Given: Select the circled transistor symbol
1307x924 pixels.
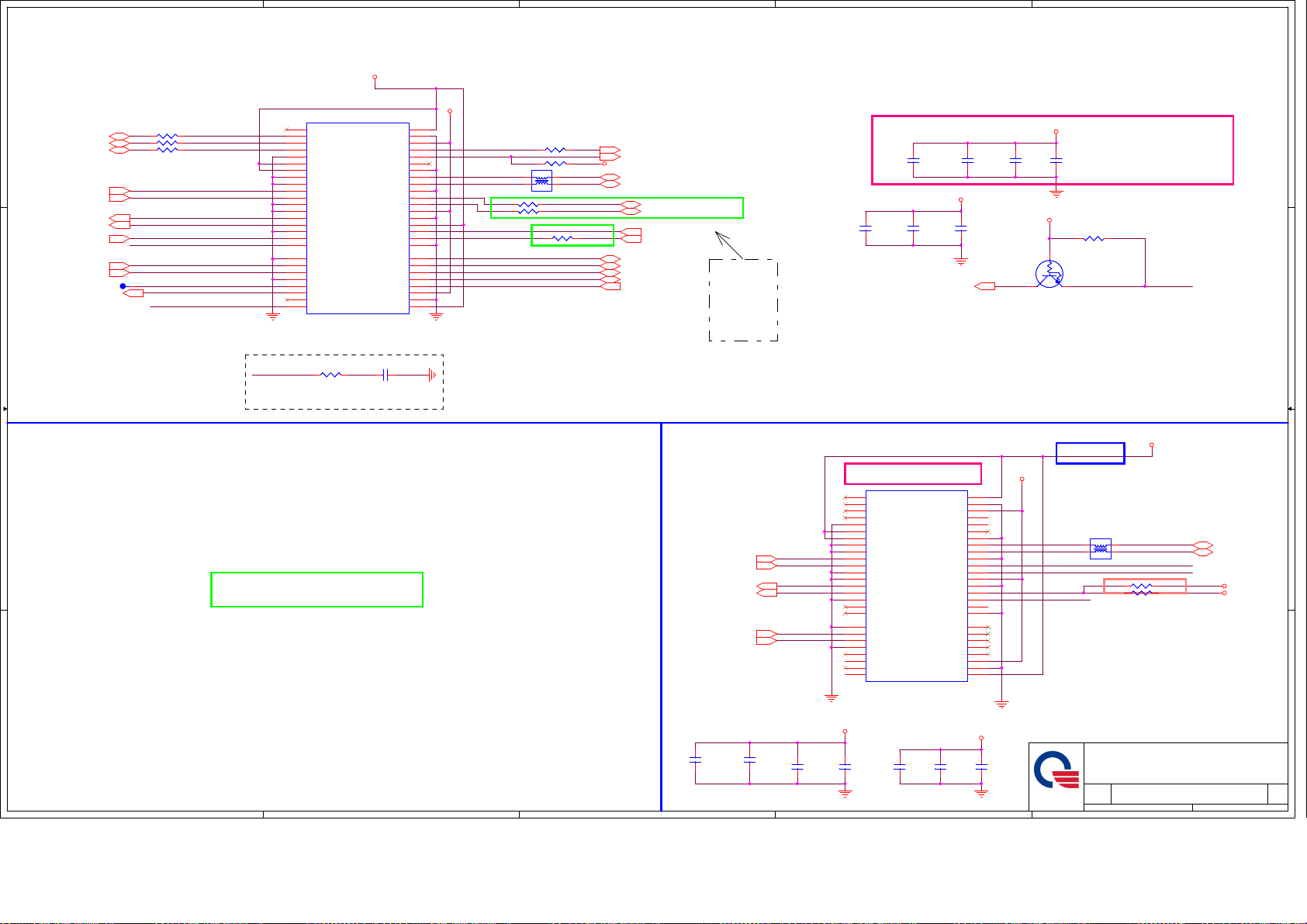Looking at the screenshot, I should tap(1049, 273).
